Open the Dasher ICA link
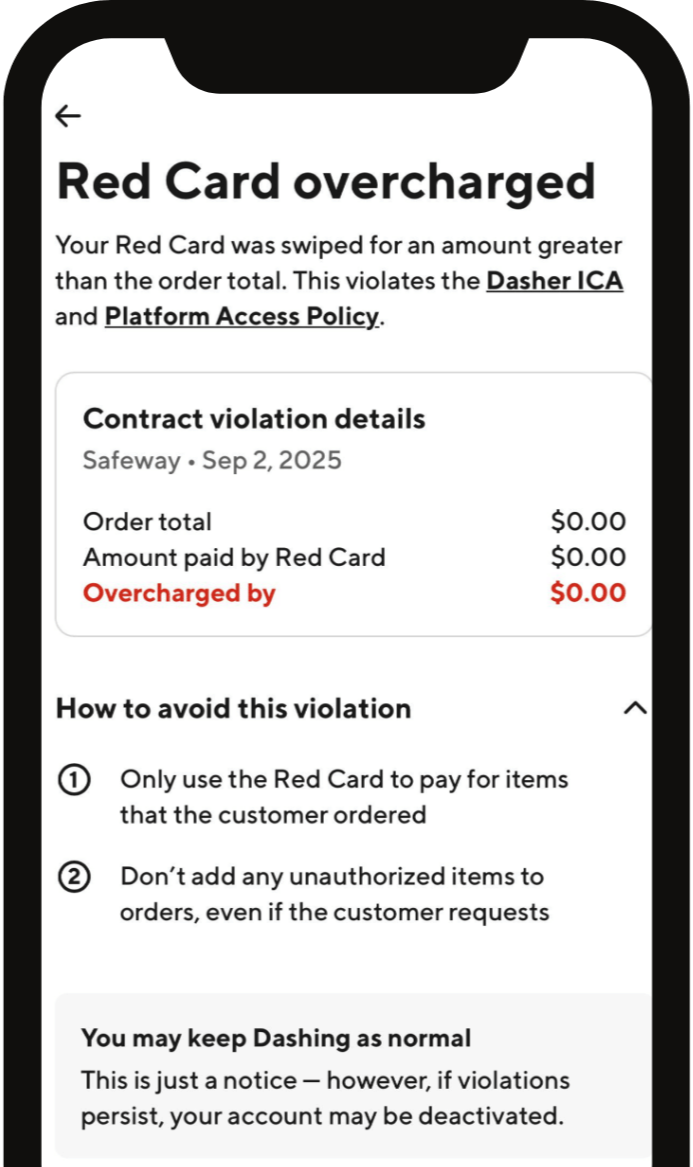 tap(555, 281)
